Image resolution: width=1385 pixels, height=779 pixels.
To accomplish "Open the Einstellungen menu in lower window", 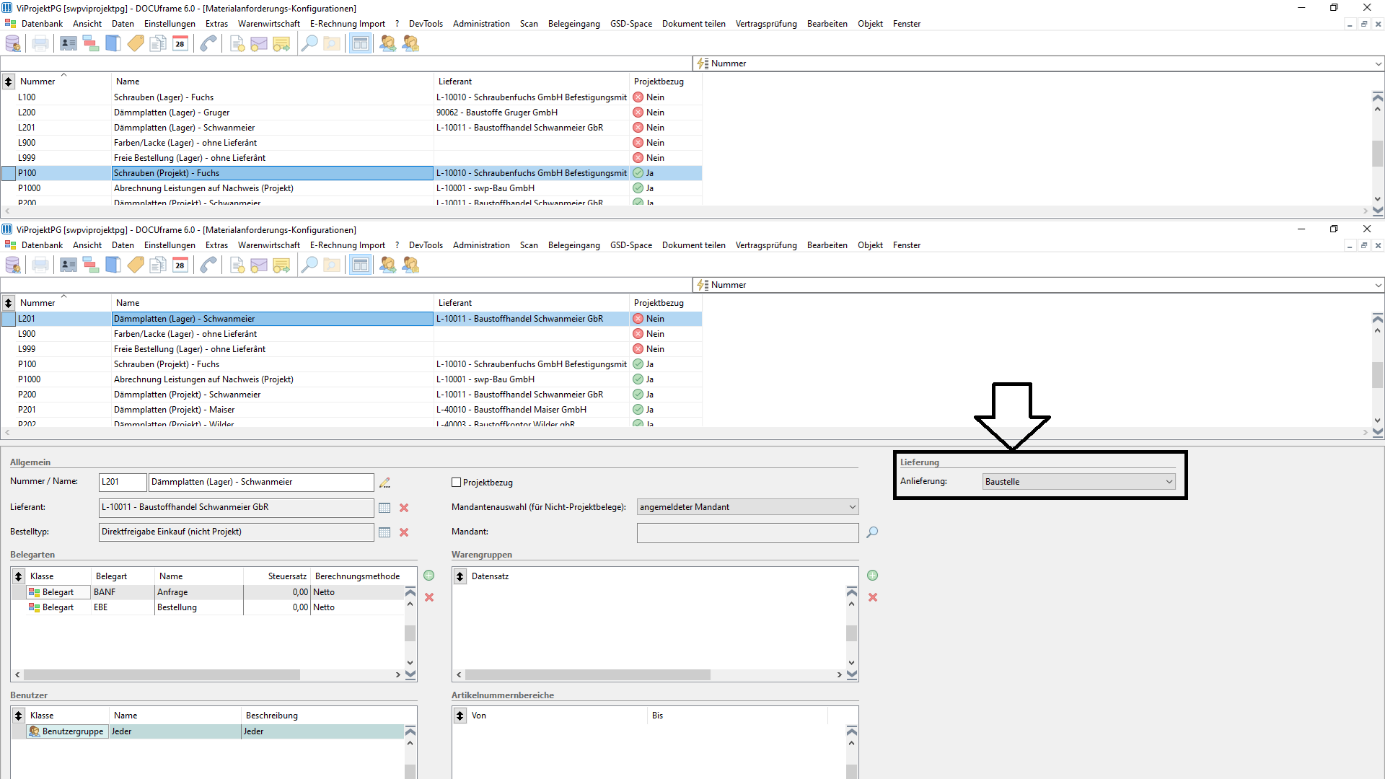I will coord(170,245).
